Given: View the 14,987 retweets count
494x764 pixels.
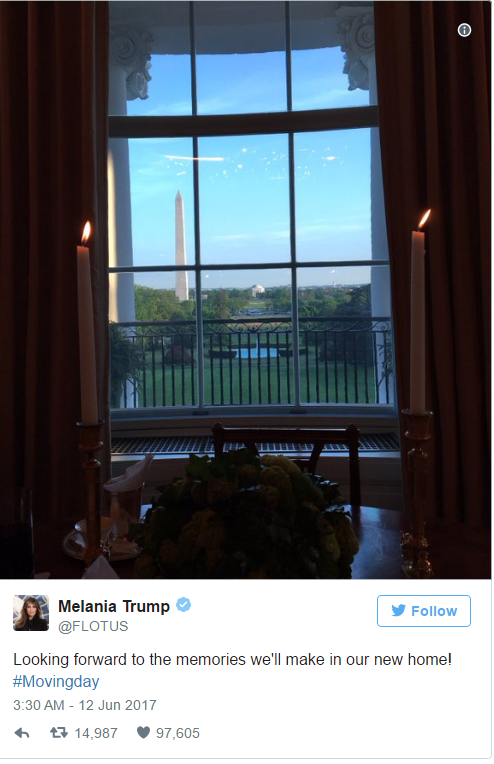Looking at the screenshot, I should [x=96, y=733].
